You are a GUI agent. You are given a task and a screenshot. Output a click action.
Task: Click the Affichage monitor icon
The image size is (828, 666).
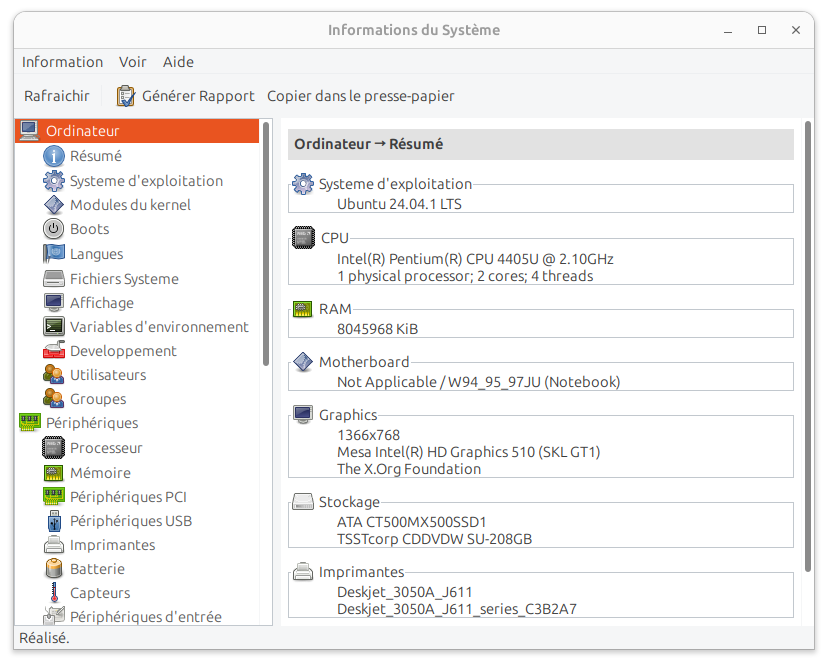click(54, 302)
